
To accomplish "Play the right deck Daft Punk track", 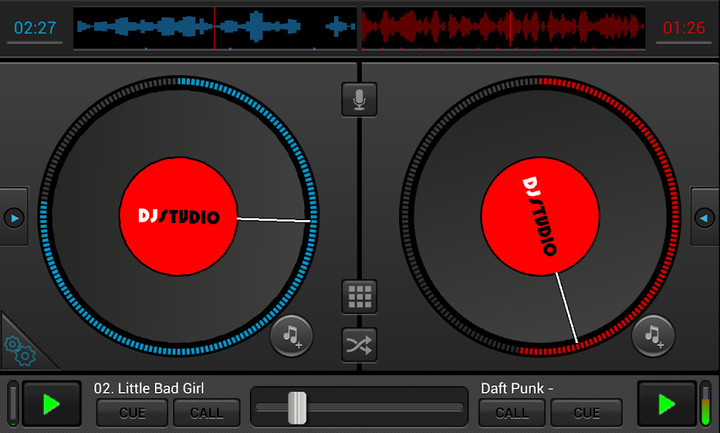I will (667, 404).
